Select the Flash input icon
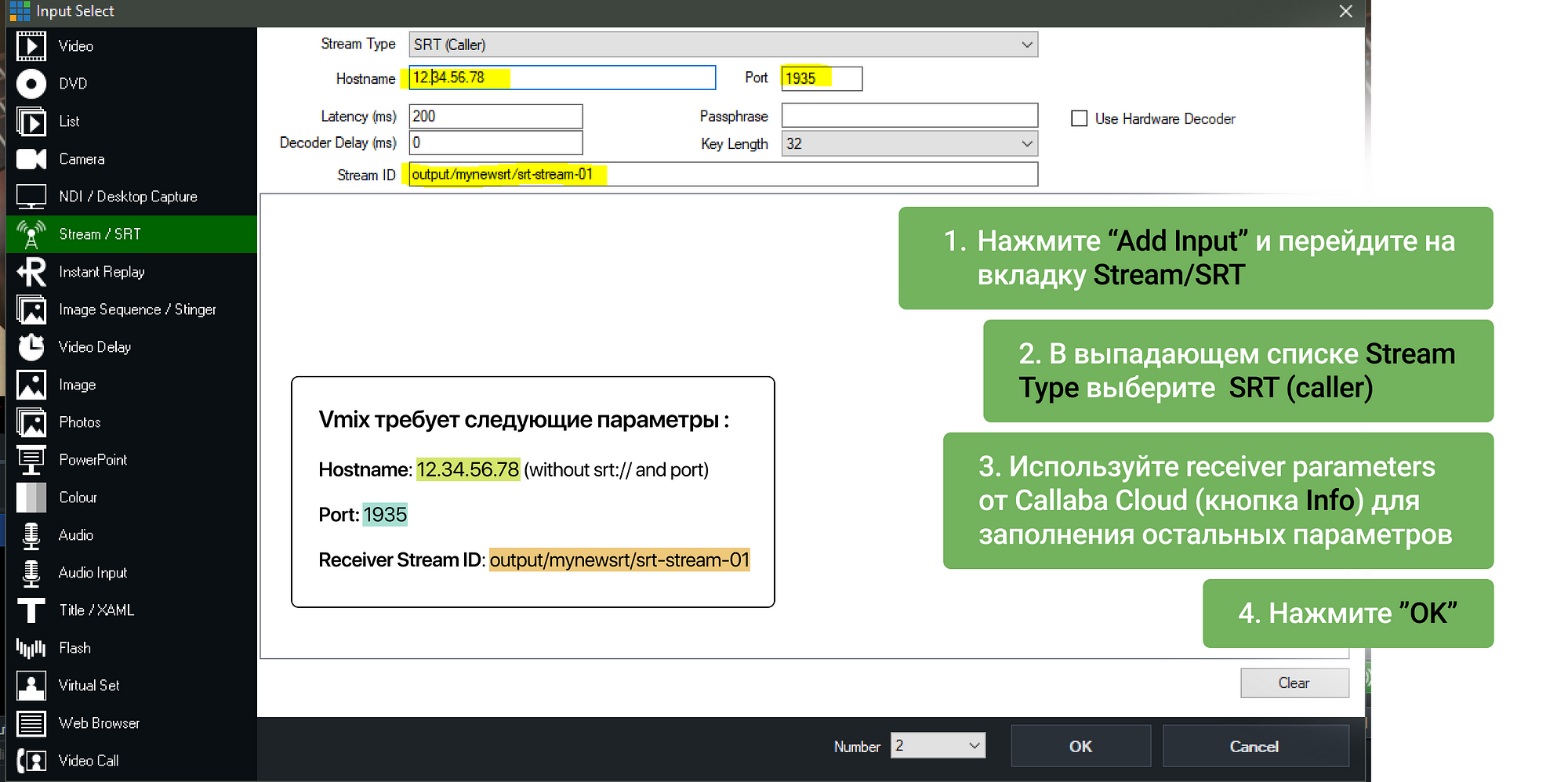This screenshot has width=1568, height=782. pos(31,648)
